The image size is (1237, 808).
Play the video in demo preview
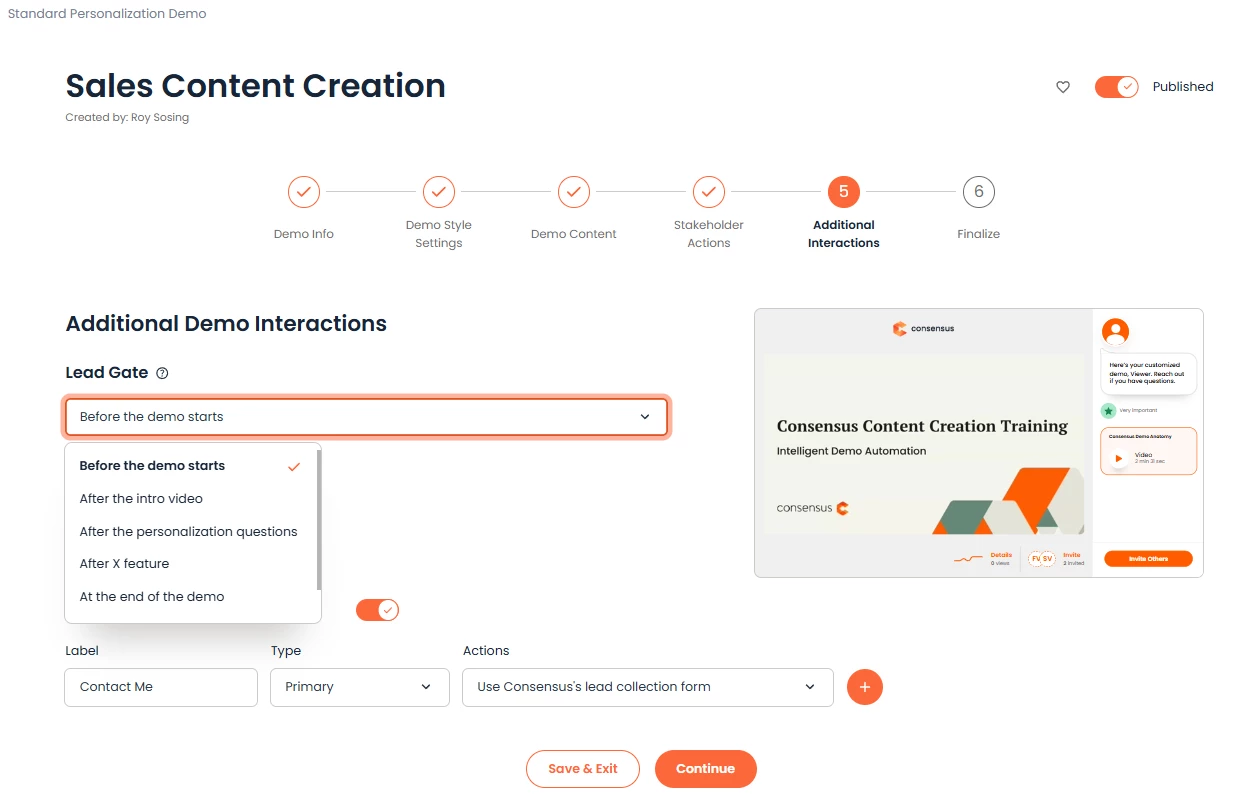(x=1118, y=458)
